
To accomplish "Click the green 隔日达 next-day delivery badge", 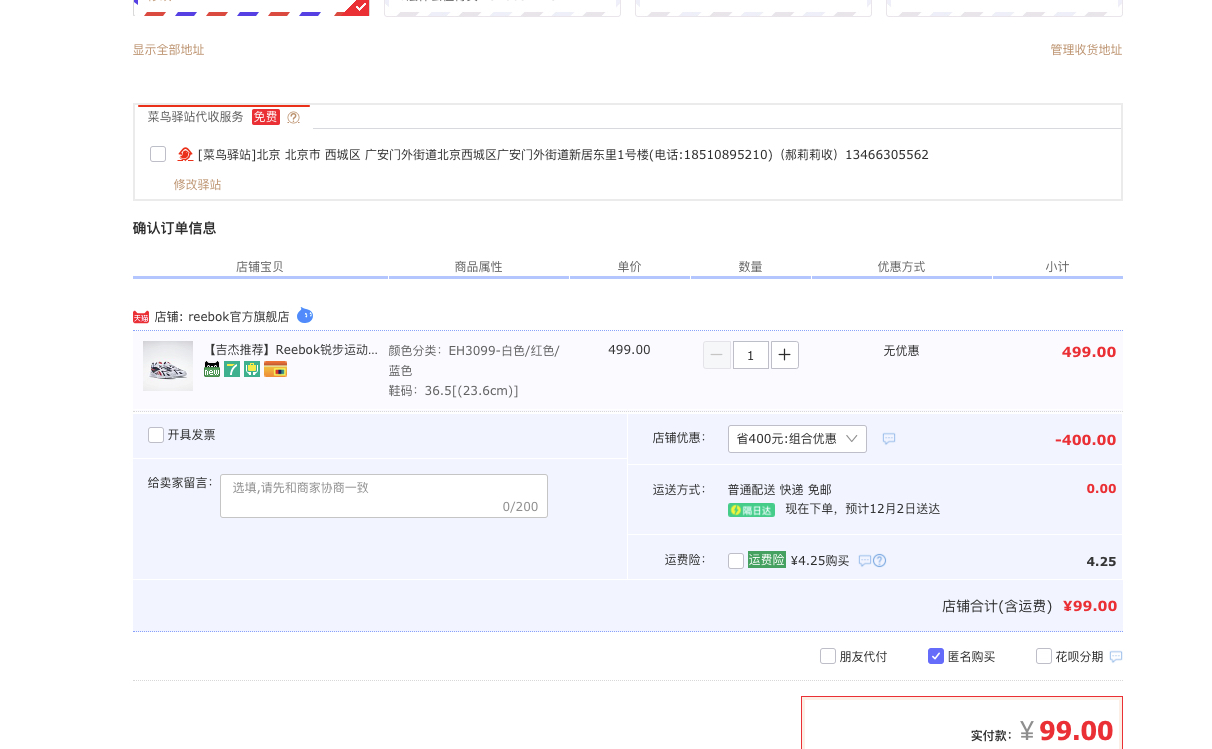I will point(751,510).
